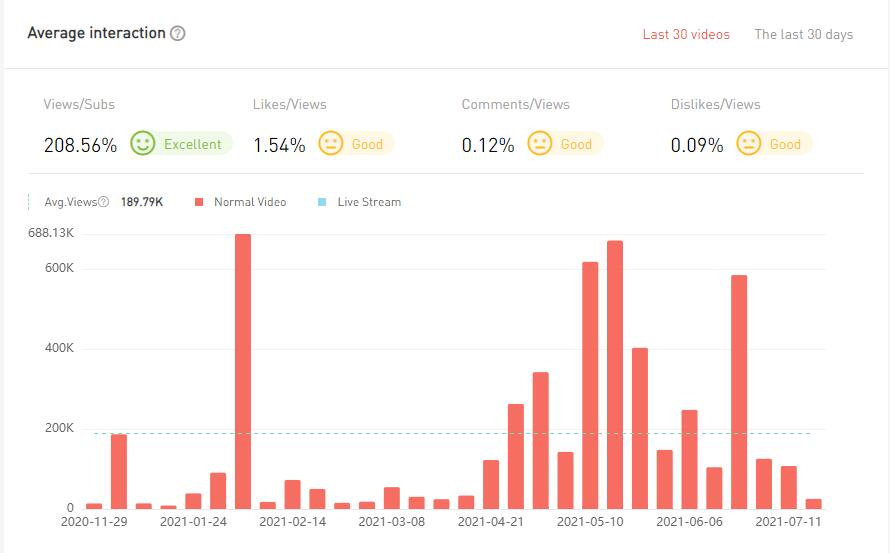Click the Avg.Views 189.79K legend label
Screen dimensions: 890x553
click(x=141, y=202)
